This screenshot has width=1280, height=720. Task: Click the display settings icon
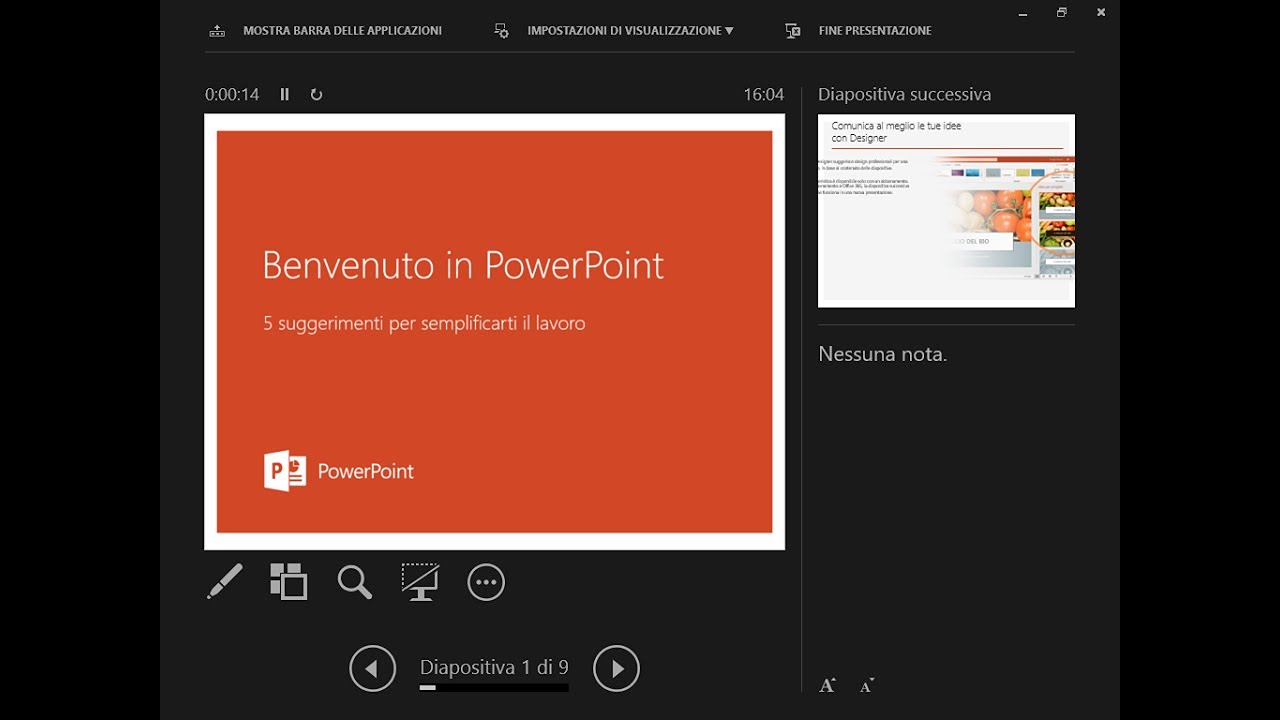pyautogui.click(x=502, y=31)
